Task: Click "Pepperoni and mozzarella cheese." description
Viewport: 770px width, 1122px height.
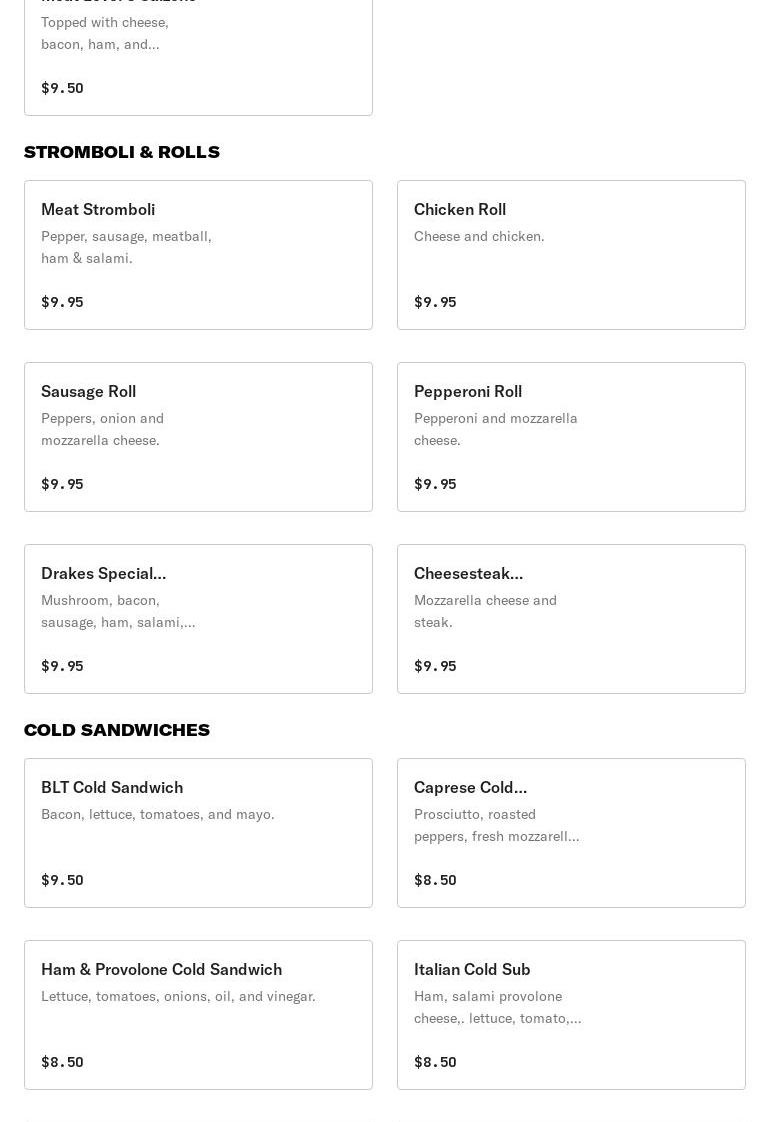Action: pyautogui.click(x=495, y=429)
